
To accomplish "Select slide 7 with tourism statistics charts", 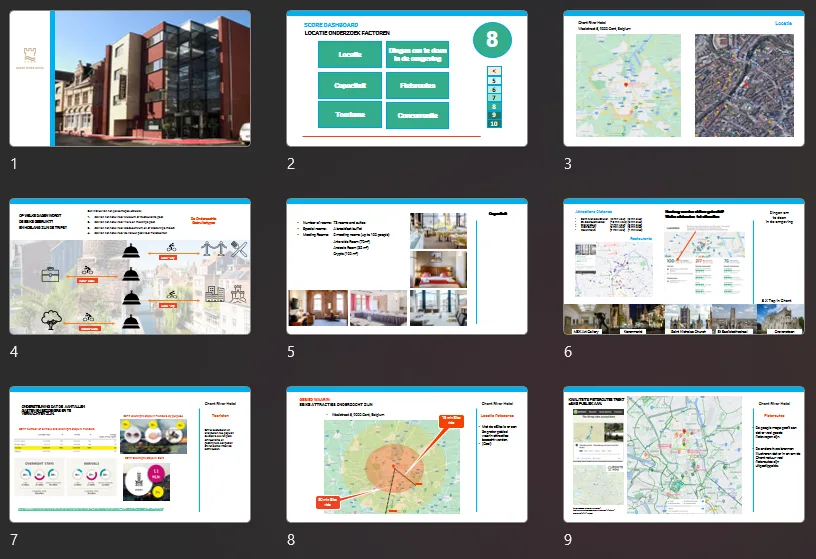I will coord(130,454).
